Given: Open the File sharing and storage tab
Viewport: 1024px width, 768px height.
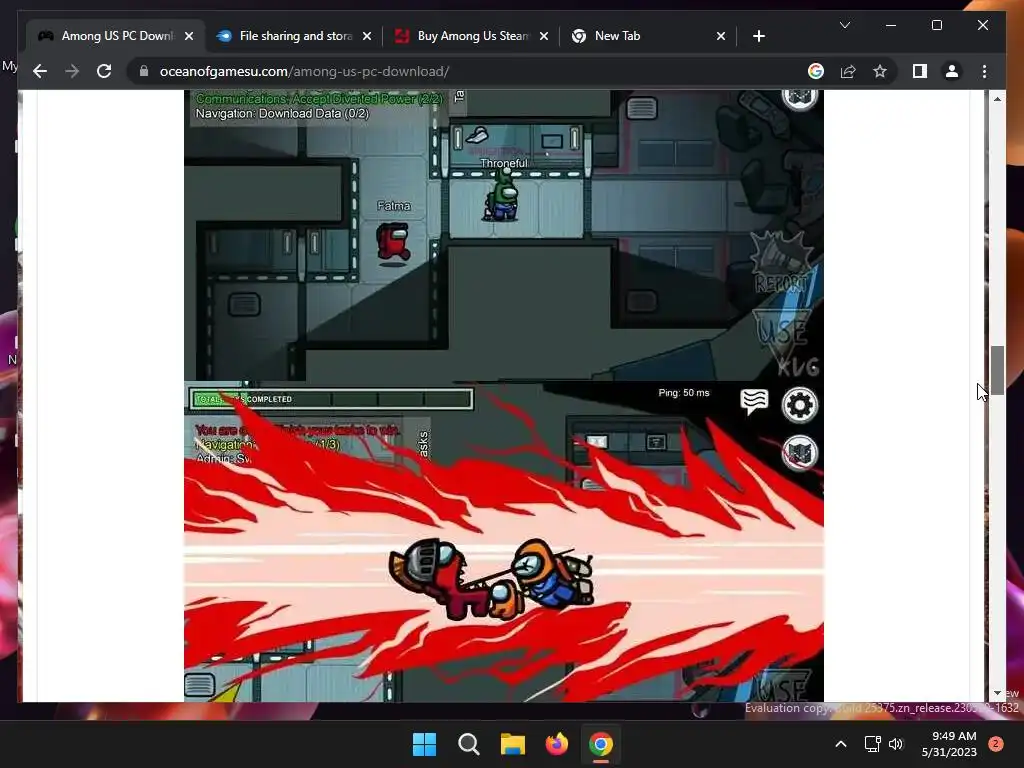Looking at the screenshot, I should (294, 37).
